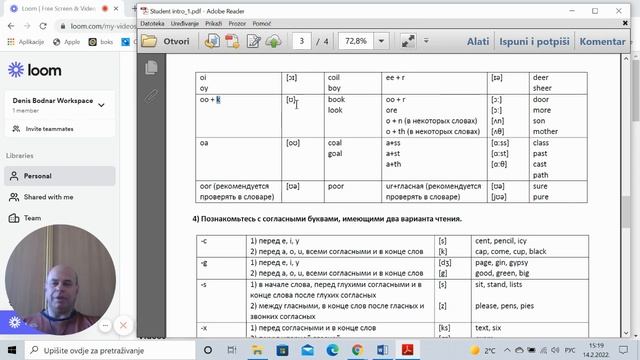Click the word "mother" in the table

pos(545,131)
